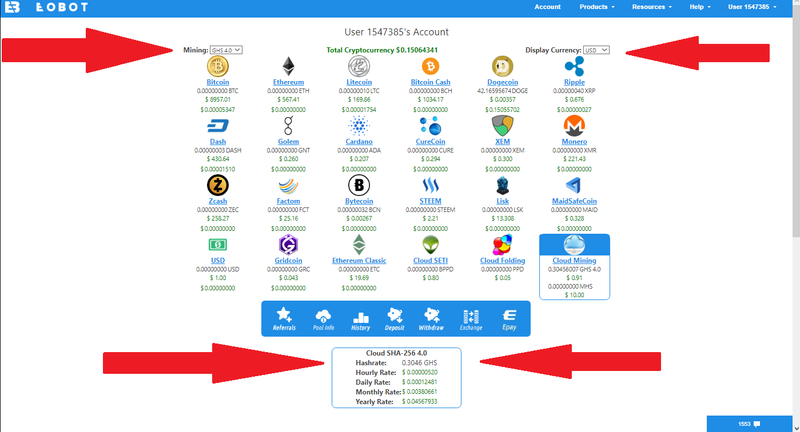
Task: Expand the User 1547385 menu
Action: point(752,7)
